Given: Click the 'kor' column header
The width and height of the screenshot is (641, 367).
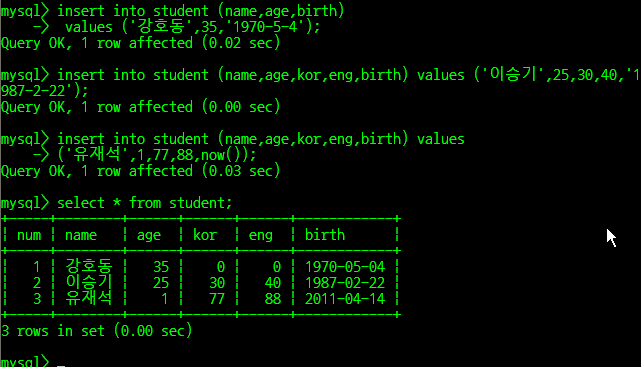Looking at the screenshot, I should [x=205, y=235].
